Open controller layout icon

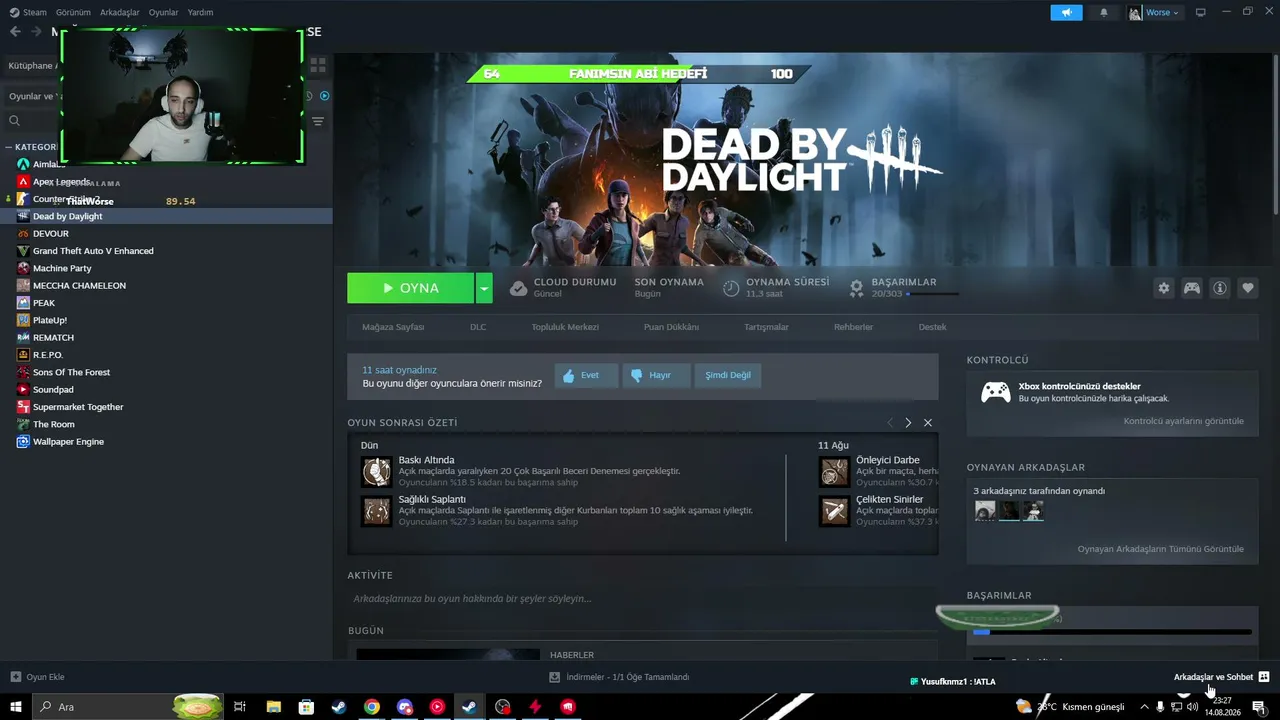[x=1192, y=288]
